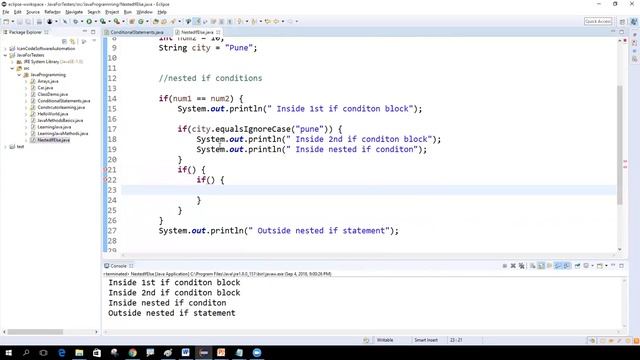Collapse the JavaProgramming package node
The image size is (640, 360).
pos(19,75)
